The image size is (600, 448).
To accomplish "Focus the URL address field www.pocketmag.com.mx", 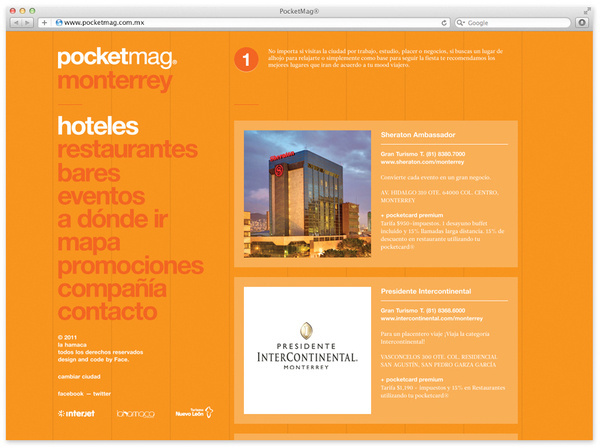I will point(245,23).
